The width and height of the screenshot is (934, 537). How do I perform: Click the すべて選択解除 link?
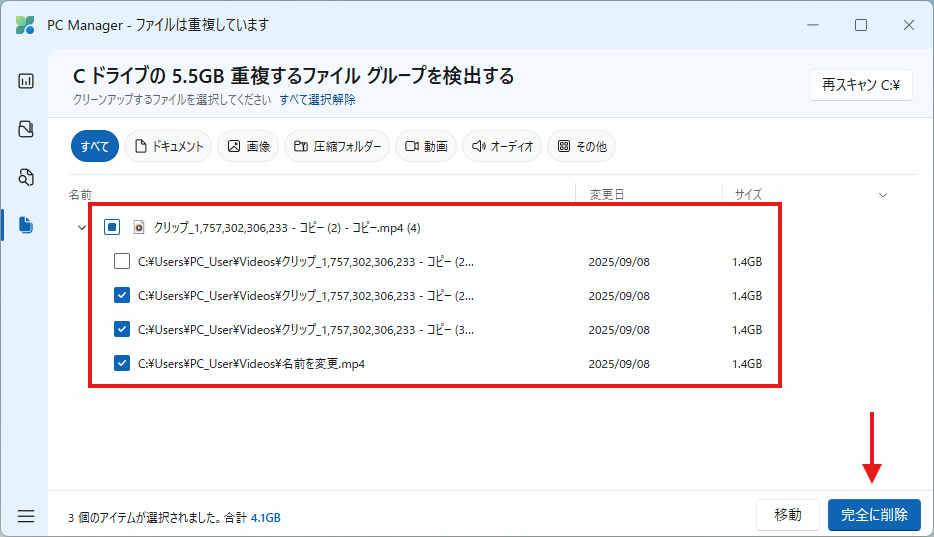[x=317, y=100]
